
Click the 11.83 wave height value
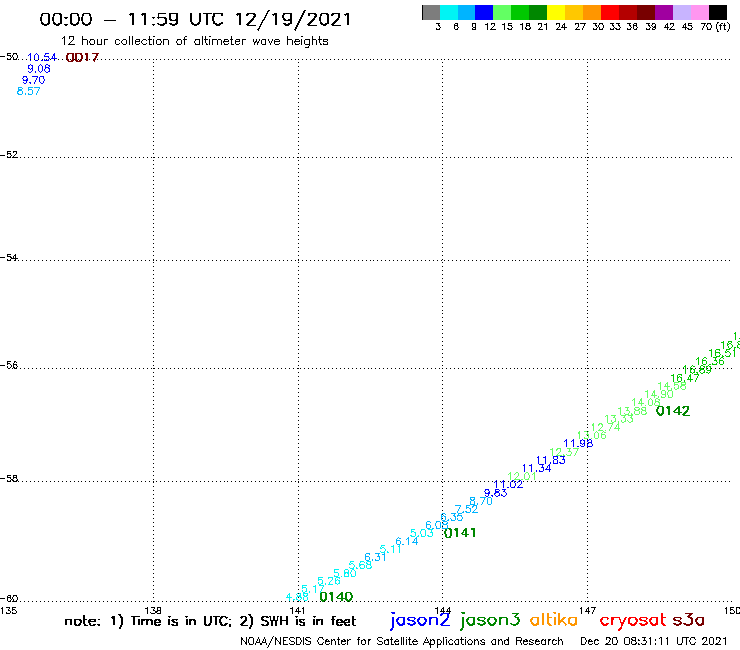pos(551,460)
